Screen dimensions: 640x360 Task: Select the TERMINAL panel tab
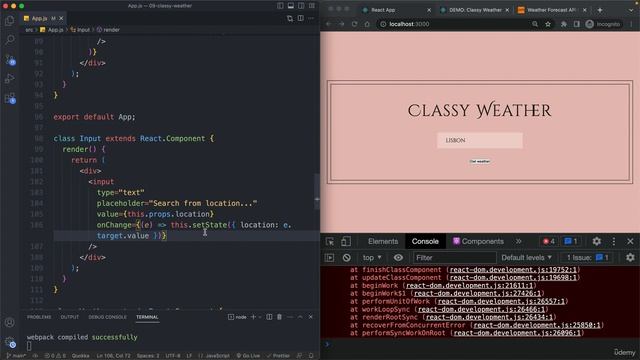(147, 317)
